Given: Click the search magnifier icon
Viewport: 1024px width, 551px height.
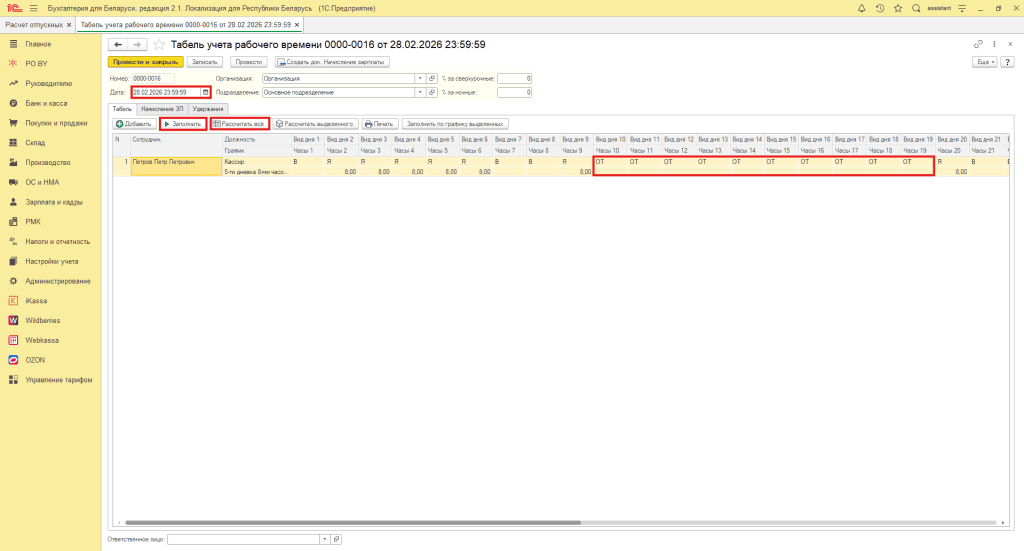Looking at the screenshot, I should click(x=916, y=8).
